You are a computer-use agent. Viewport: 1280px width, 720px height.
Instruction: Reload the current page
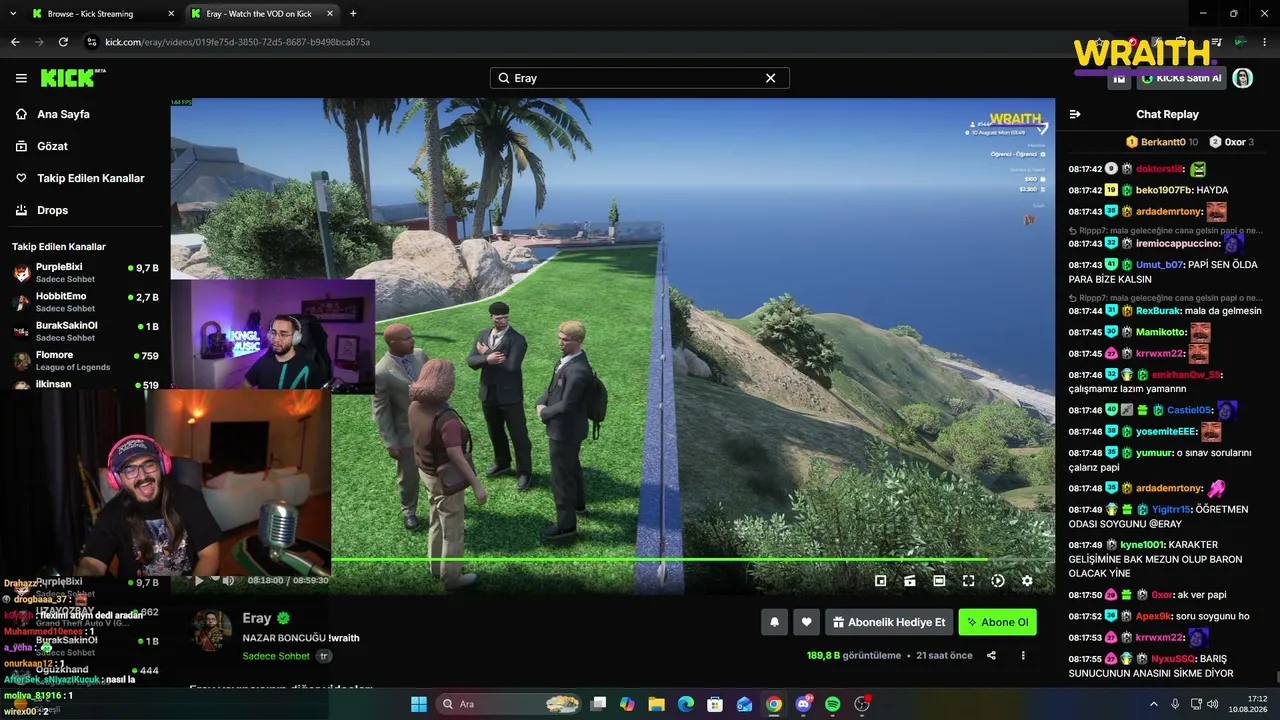point(63,42)
